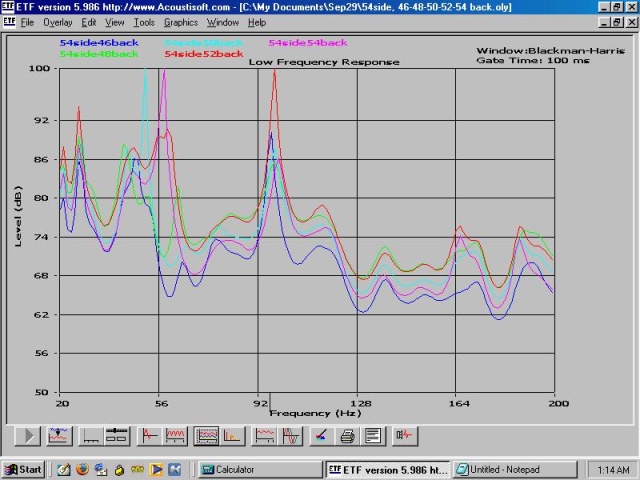The height and width of the screenshot is (480, 640).
Task: Launch Firefox from quick launch bar
Action: click(82, 469)
